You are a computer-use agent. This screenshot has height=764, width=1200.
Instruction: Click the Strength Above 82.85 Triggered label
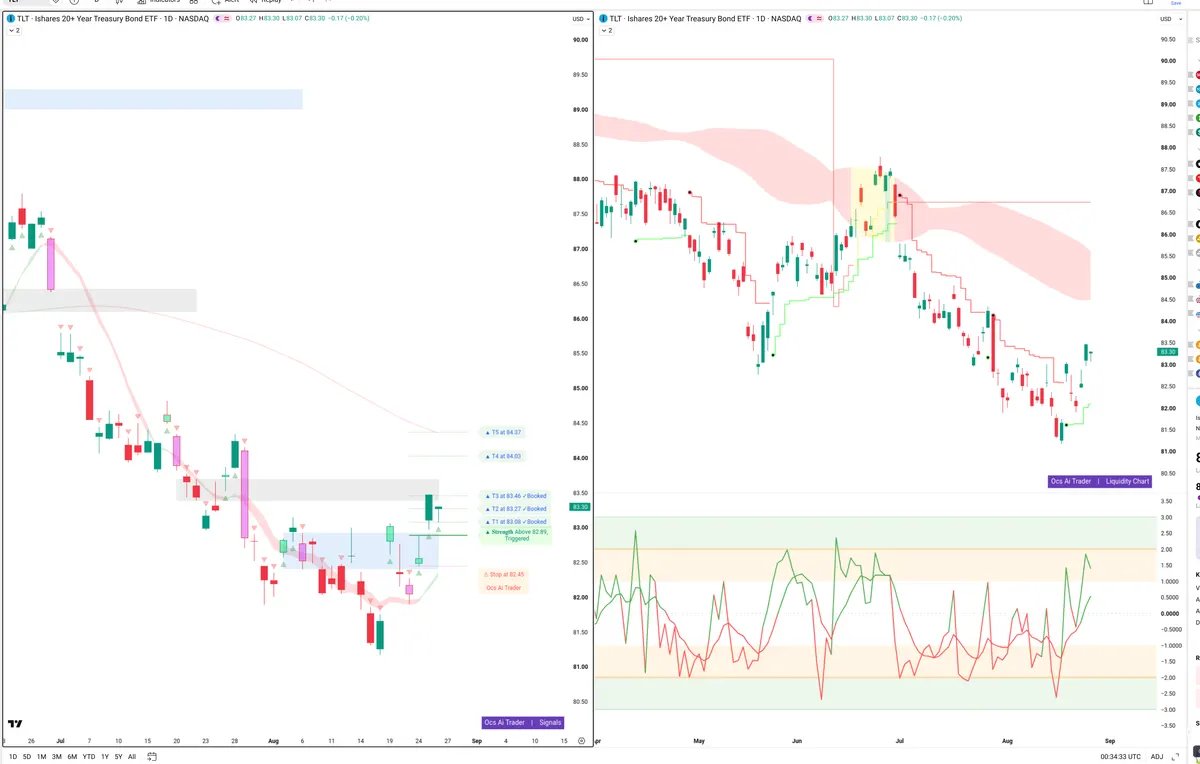point(516,535)
